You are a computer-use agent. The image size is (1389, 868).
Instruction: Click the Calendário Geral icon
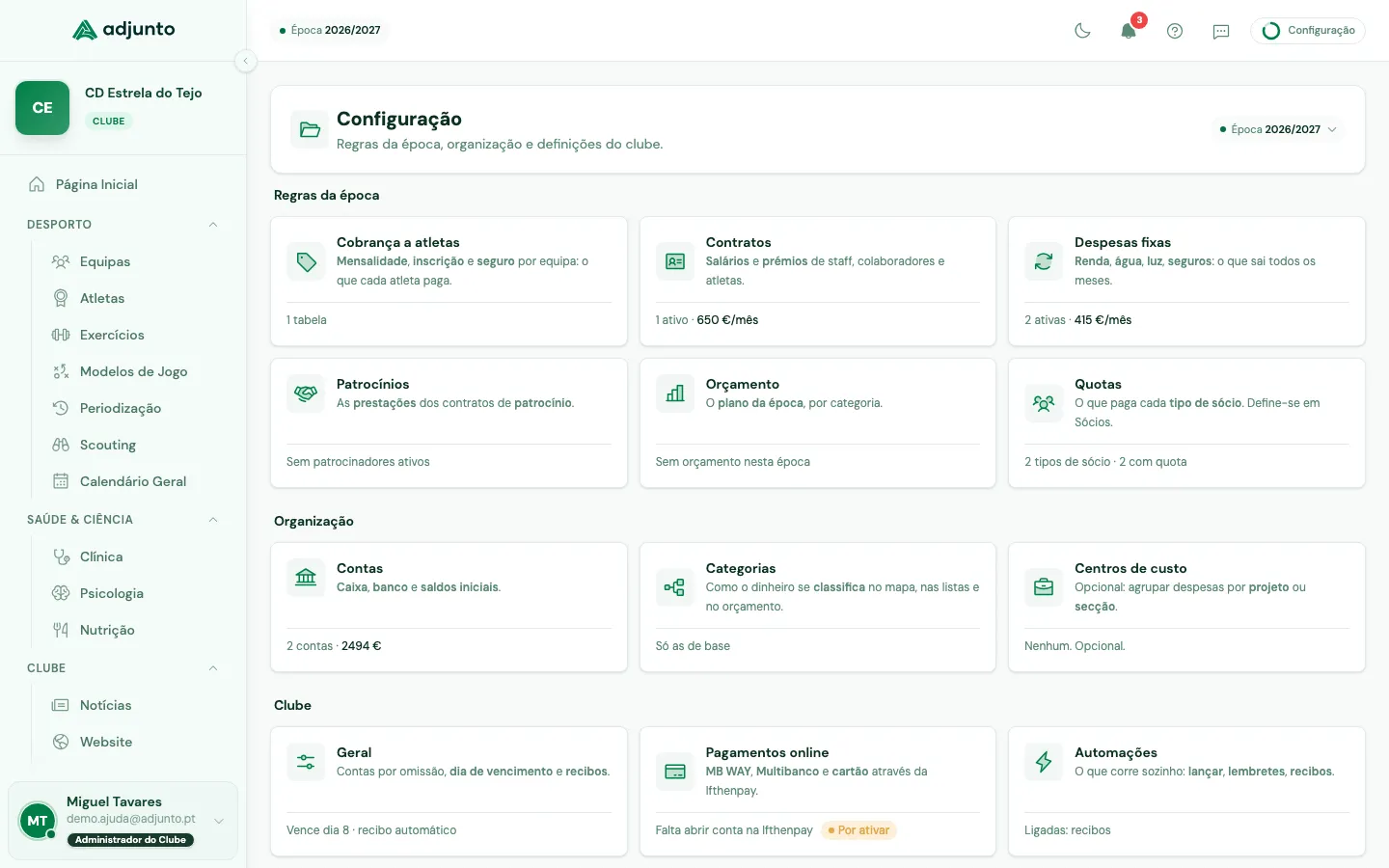point(61,481)
